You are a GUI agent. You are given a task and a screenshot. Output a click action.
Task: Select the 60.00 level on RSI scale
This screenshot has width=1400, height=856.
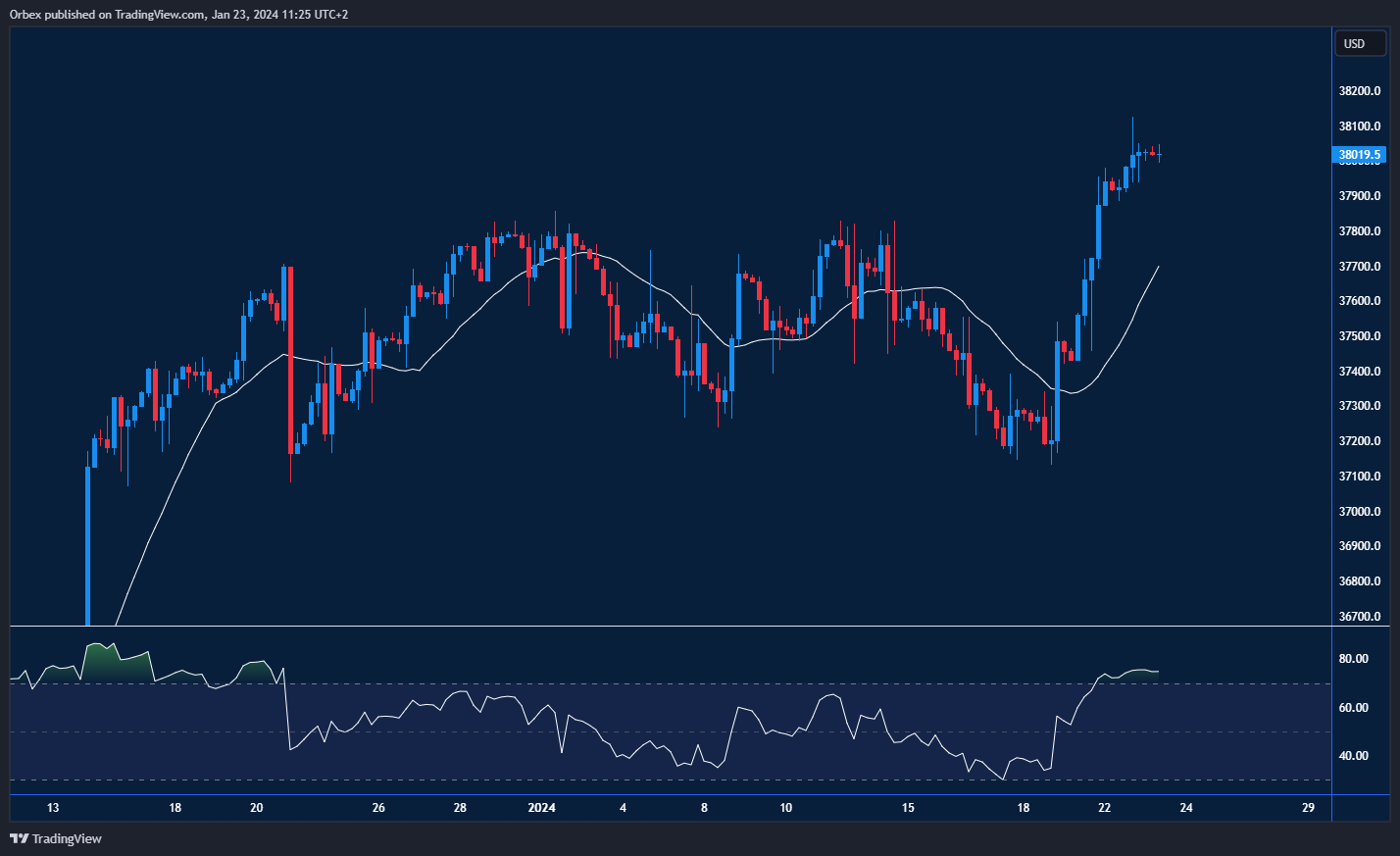(1353, 708)
